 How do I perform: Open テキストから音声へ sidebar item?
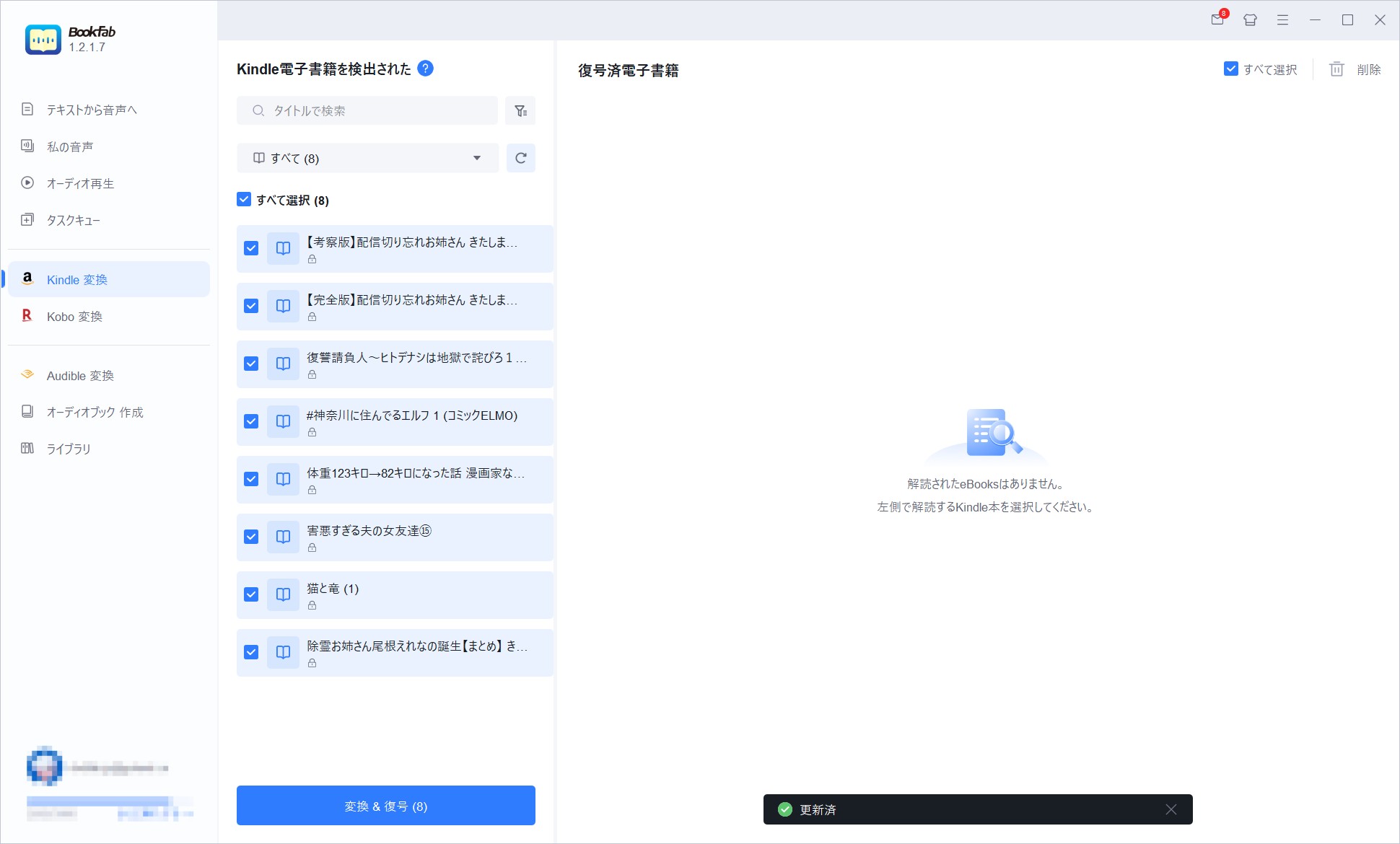coord(92,110)
